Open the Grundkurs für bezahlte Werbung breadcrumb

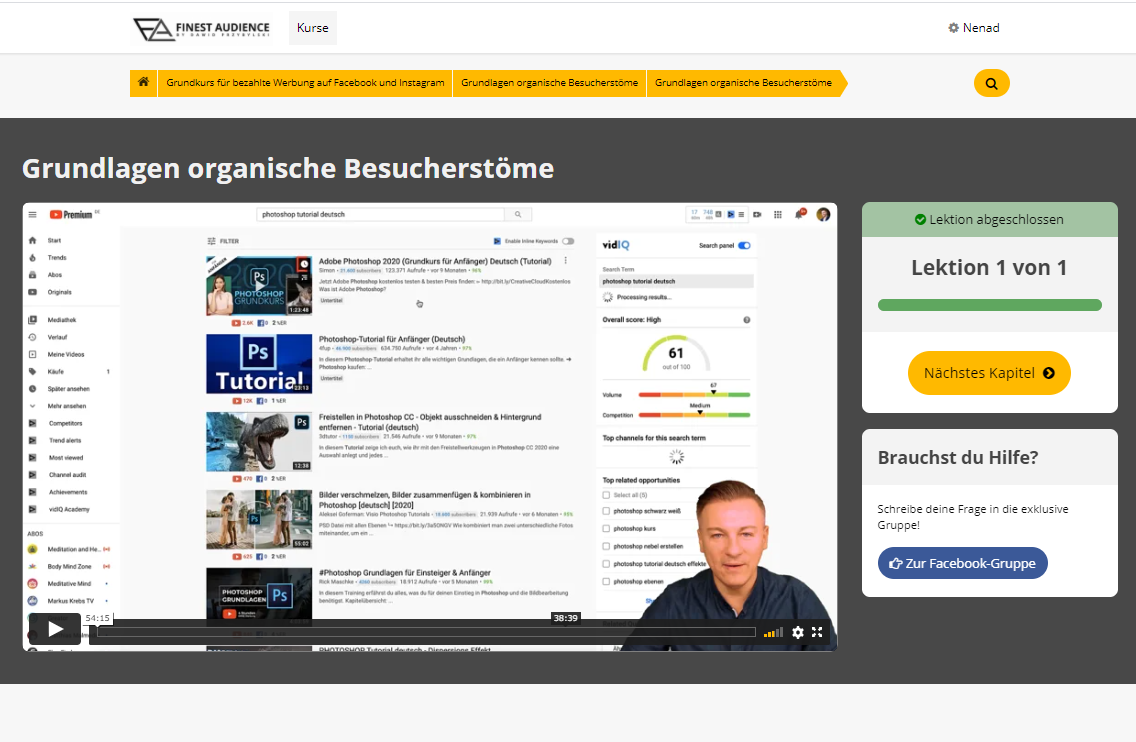(x=305, y=83)
